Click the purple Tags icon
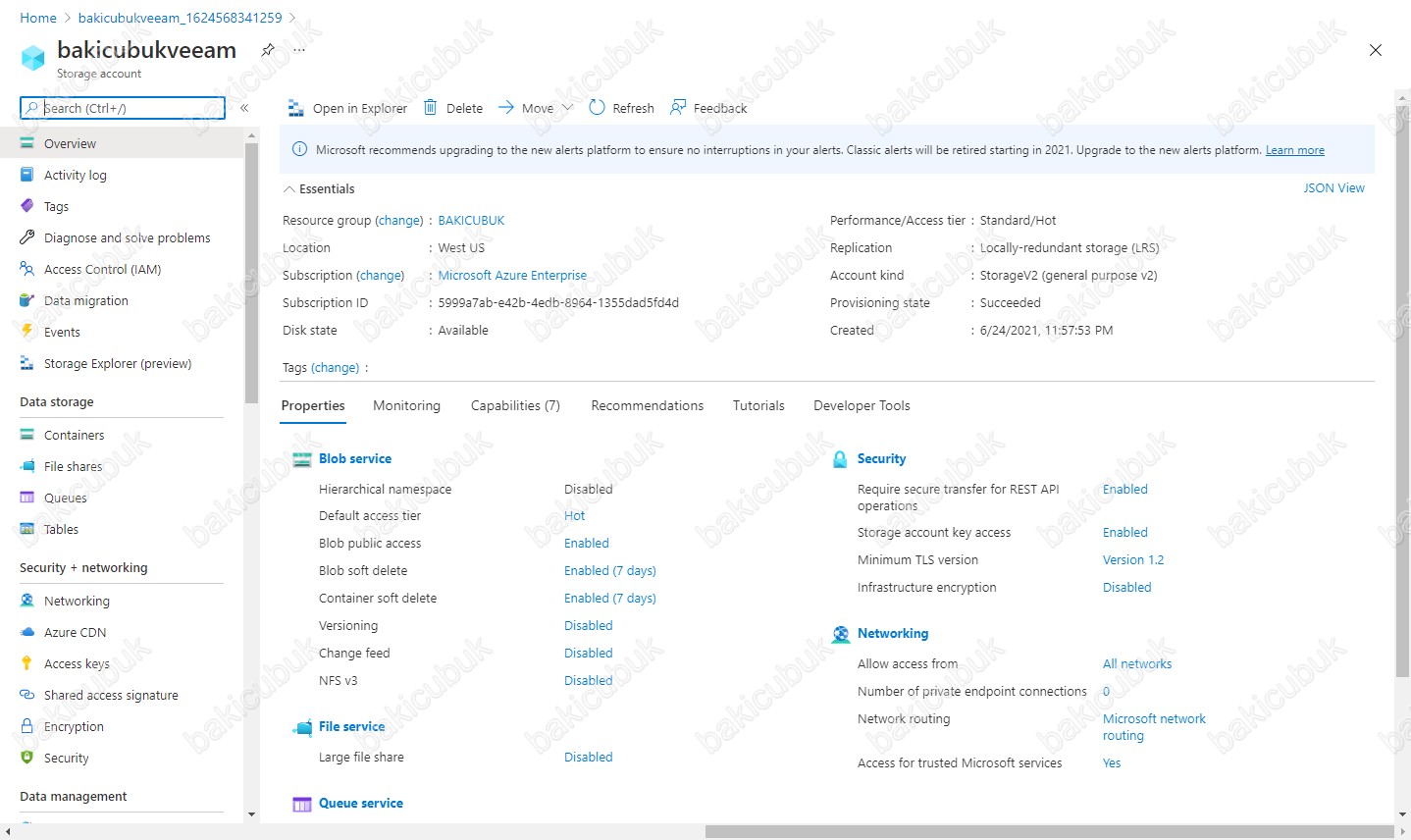This screenshot has width=1411, height=840. 27,206
